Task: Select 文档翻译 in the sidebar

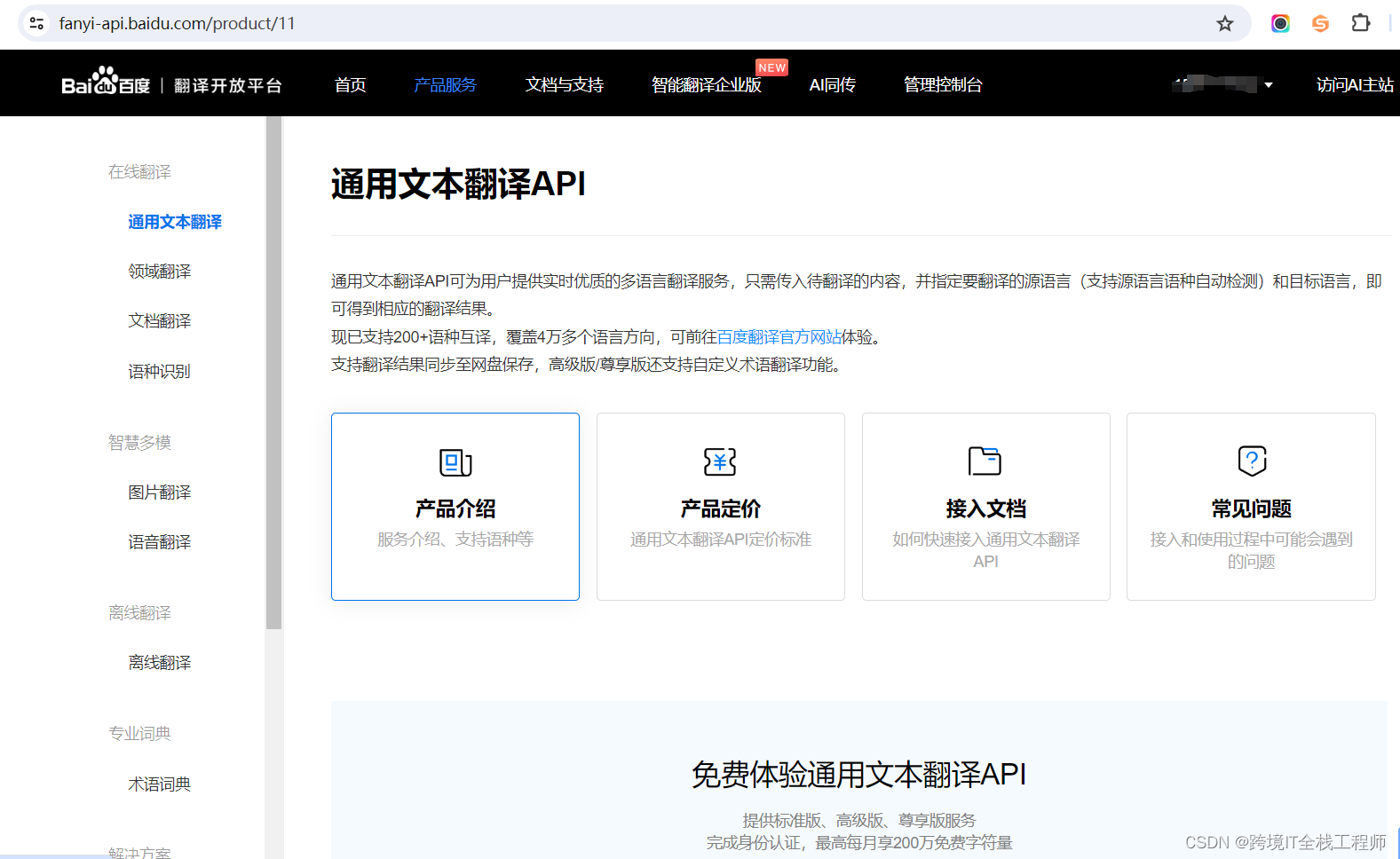Action: [160, 321]
